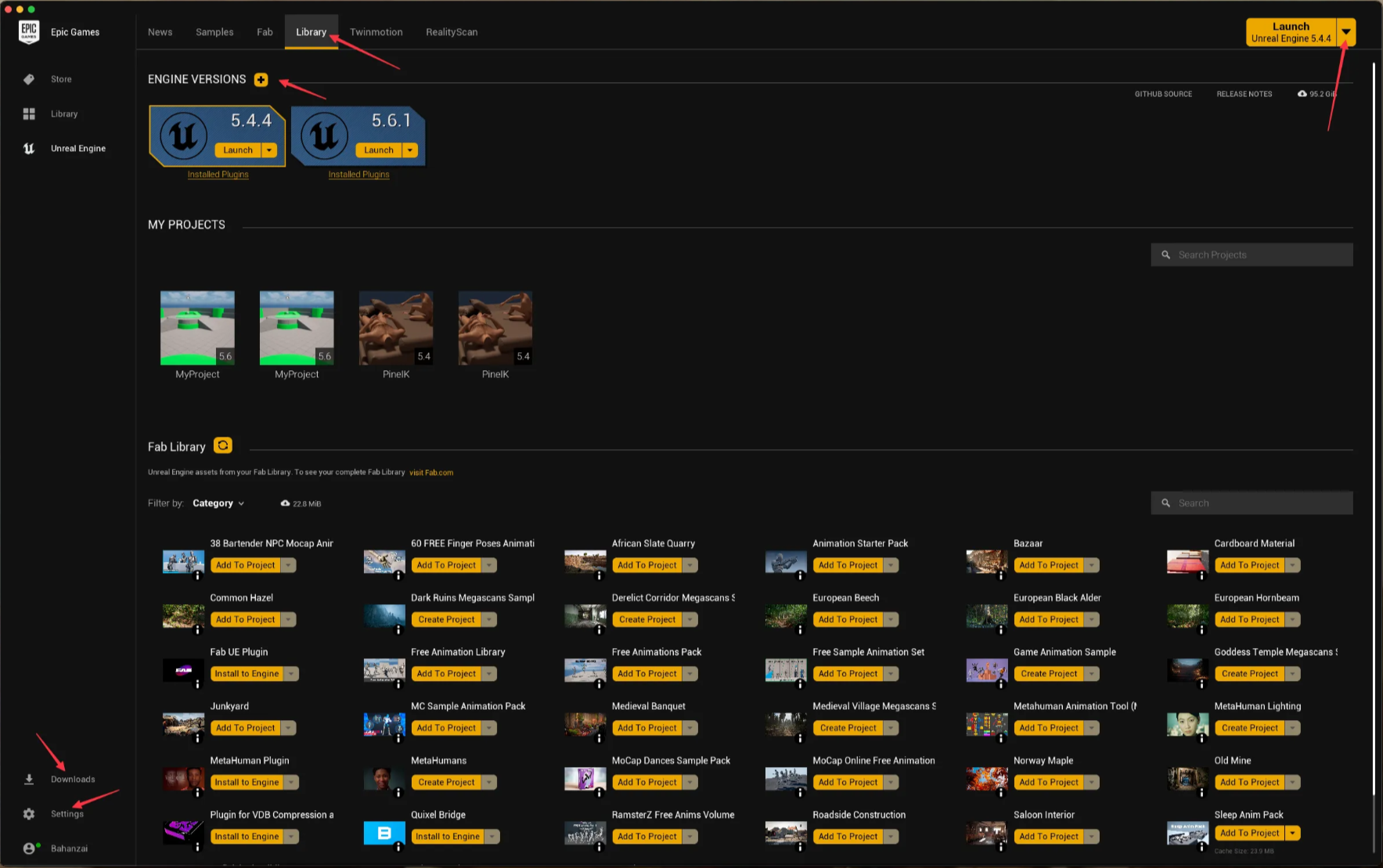Go to the Twinmotion tab
Image resolution: width=1383 pixels, height=868 pixels.
tap(376, 32)
